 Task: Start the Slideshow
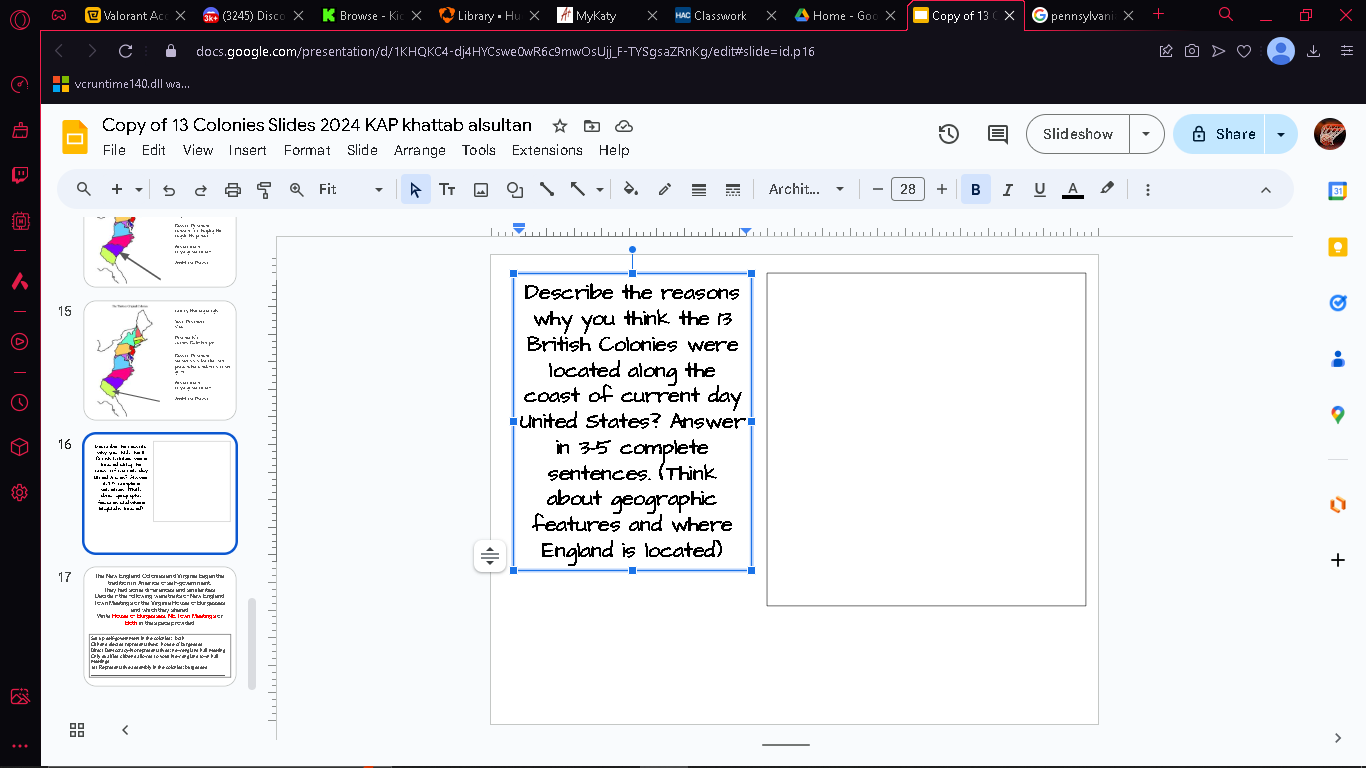tap(1078, 134)
